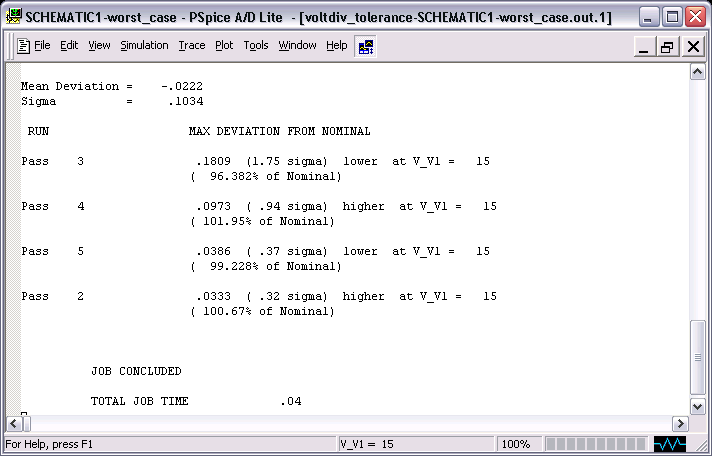Click the '96.382% of Nominal' text
Screen dimensions: 712x456
point(265,176)
